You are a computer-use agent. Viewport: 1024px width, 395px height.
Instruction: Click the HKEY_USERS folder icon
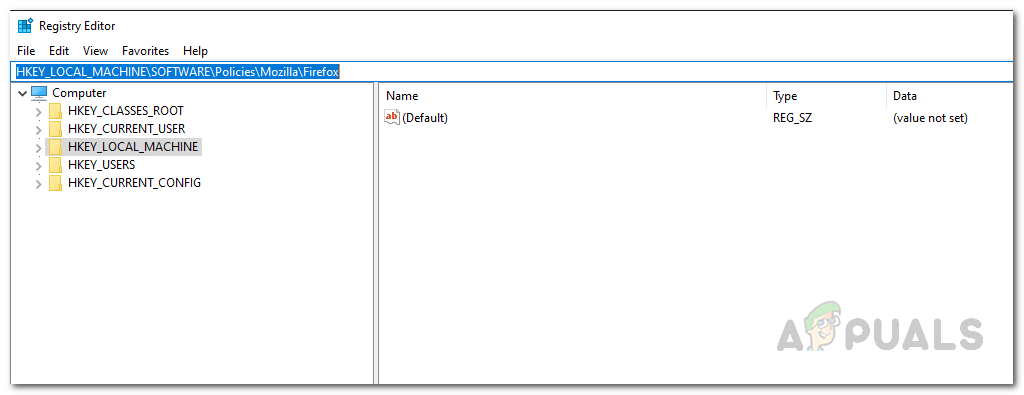coord(55,165)
